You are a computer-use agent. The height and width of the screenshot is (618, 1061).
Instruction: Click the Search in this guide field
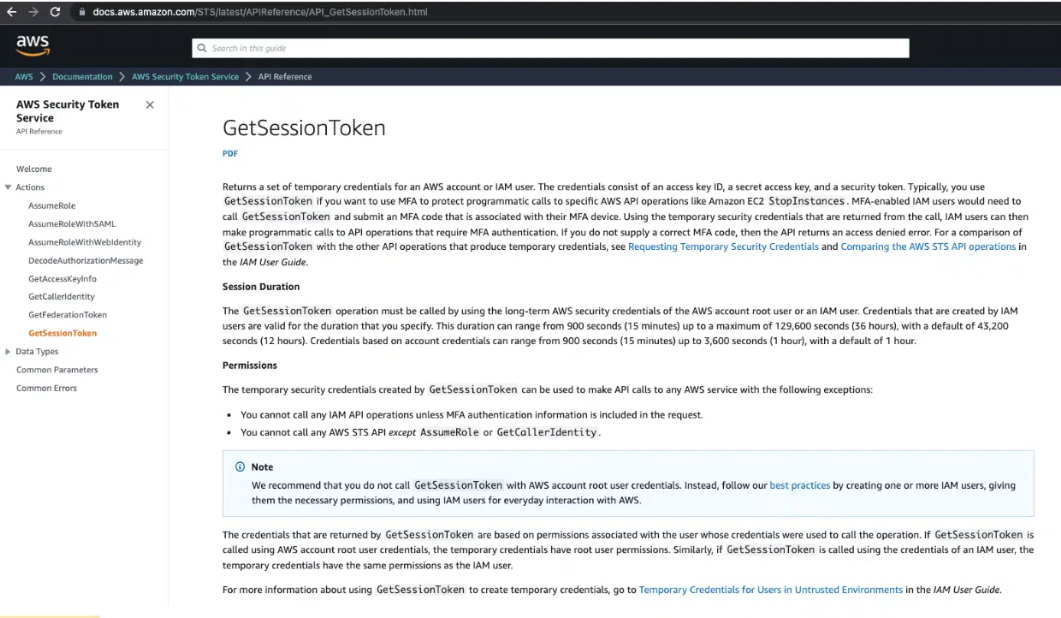coord(550,48)
